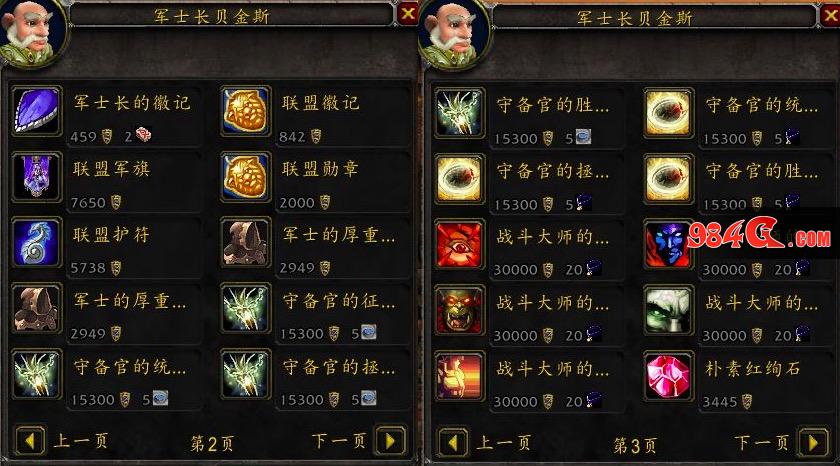This screenshot has height=466, width=840.
Task: Click vendor portrait on left window
Action: pos(32,32)
